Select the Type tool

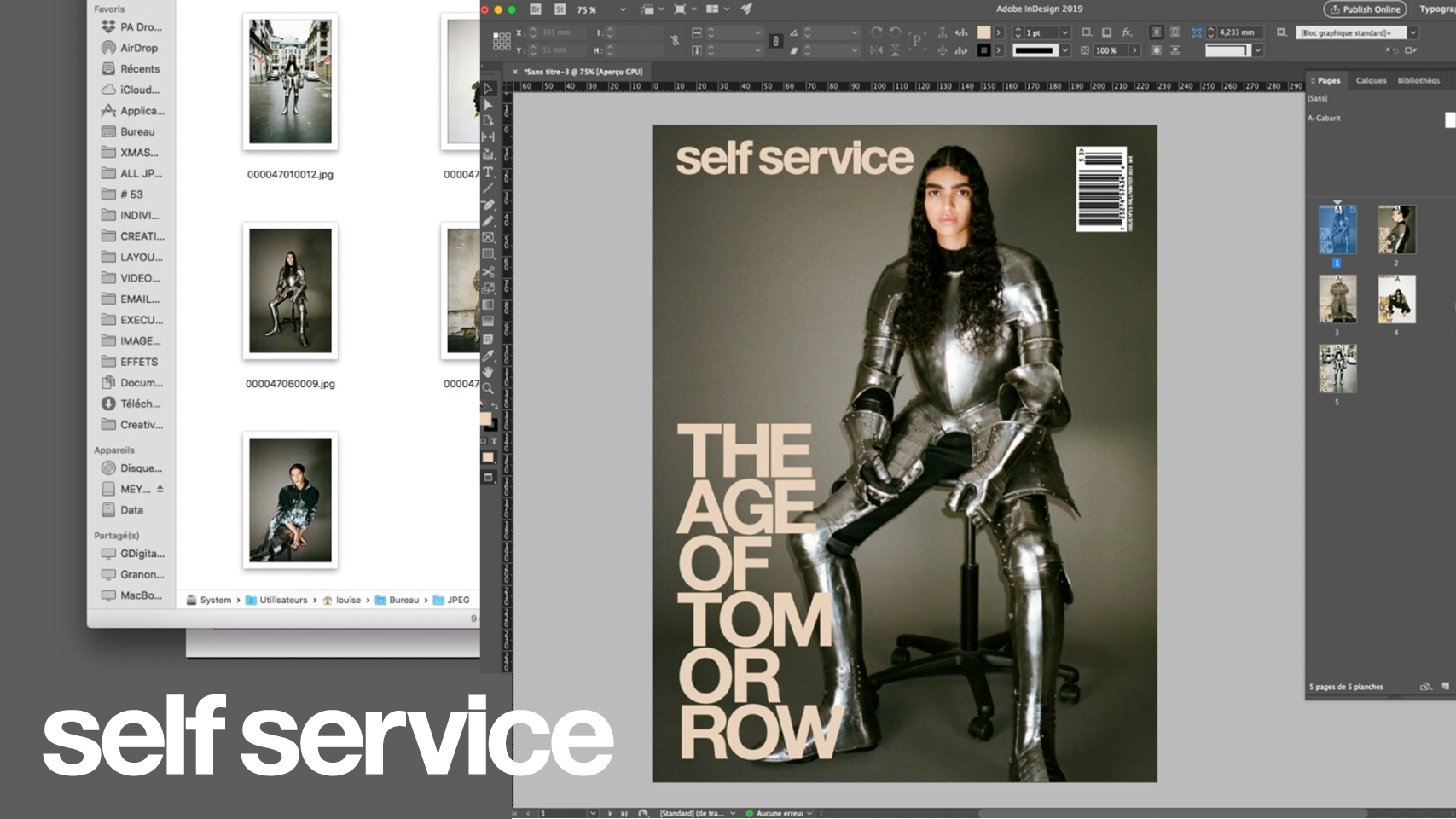point(488,171)
